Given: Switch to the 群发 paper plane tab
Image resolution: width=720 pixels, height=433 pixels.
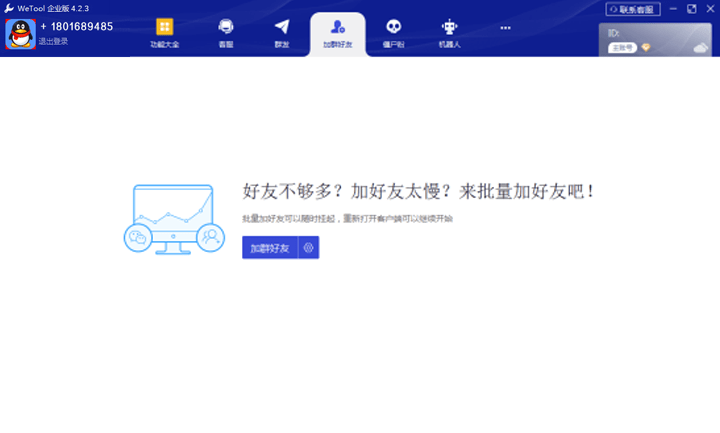Looking at the screenshot, I should 282,33.
